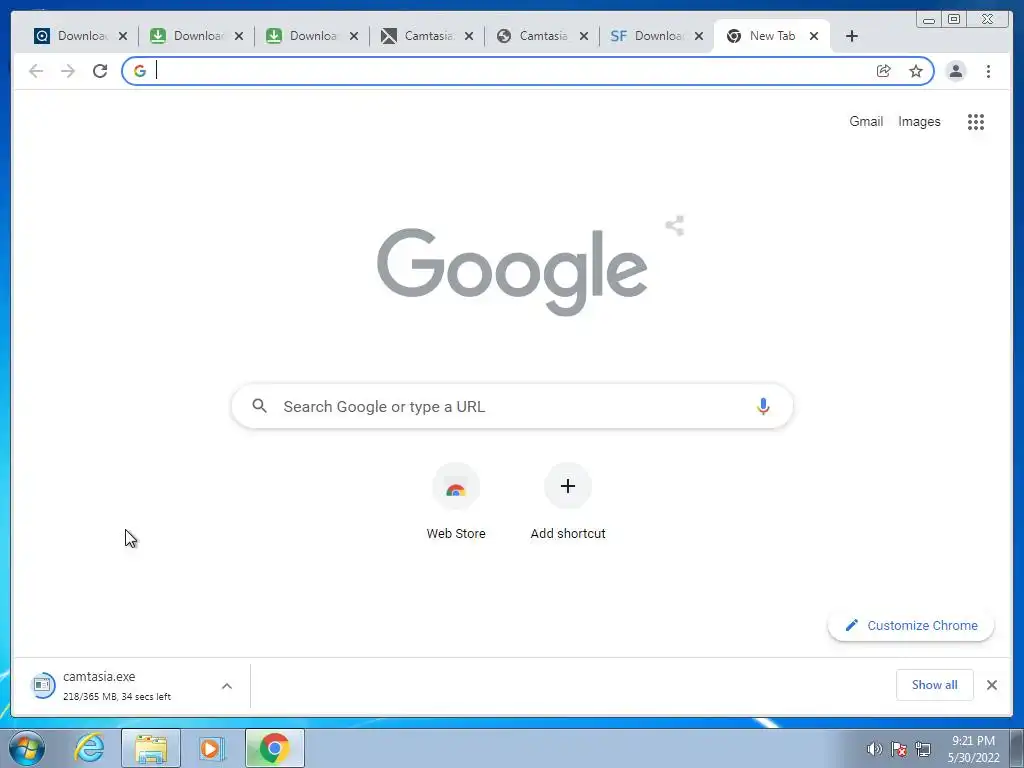The height and width of the screenshot is (768, 1024).
Task: Close the Camtasia tab that has the globe icon
Action: pyautogui.click(x=584, y=36)
